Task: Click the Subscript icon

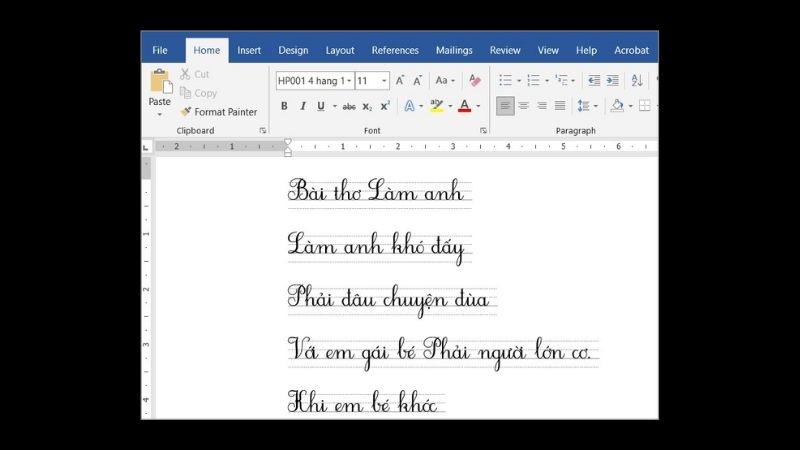Action: (x=367, y=106)
